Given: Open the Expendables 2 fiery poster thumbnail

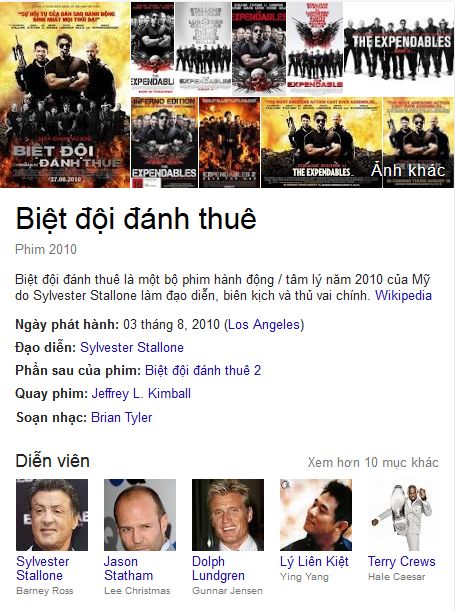Looking at the screenshot, I should pos(229,143).
